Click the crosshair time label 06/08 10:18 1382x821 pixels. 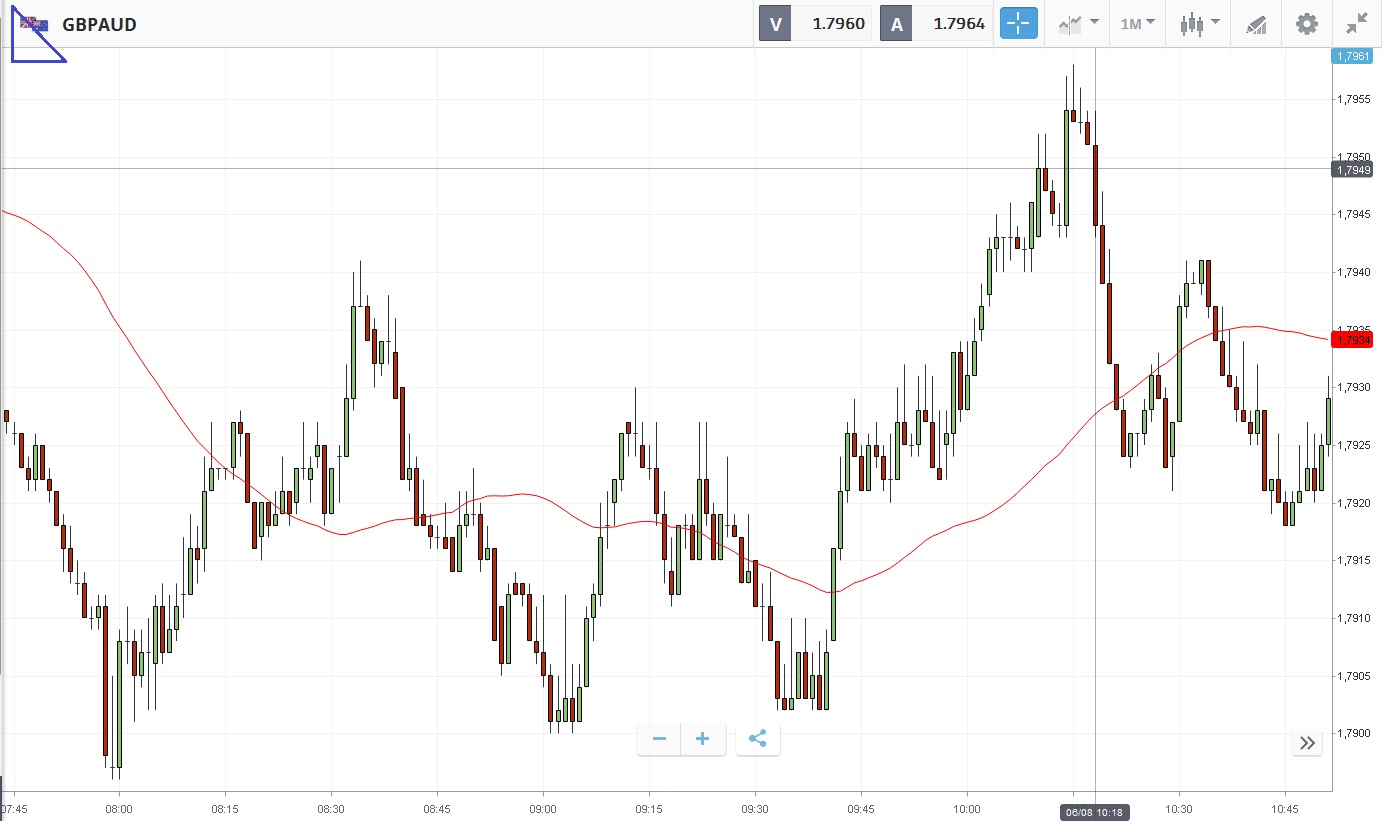click(1095, 812)
